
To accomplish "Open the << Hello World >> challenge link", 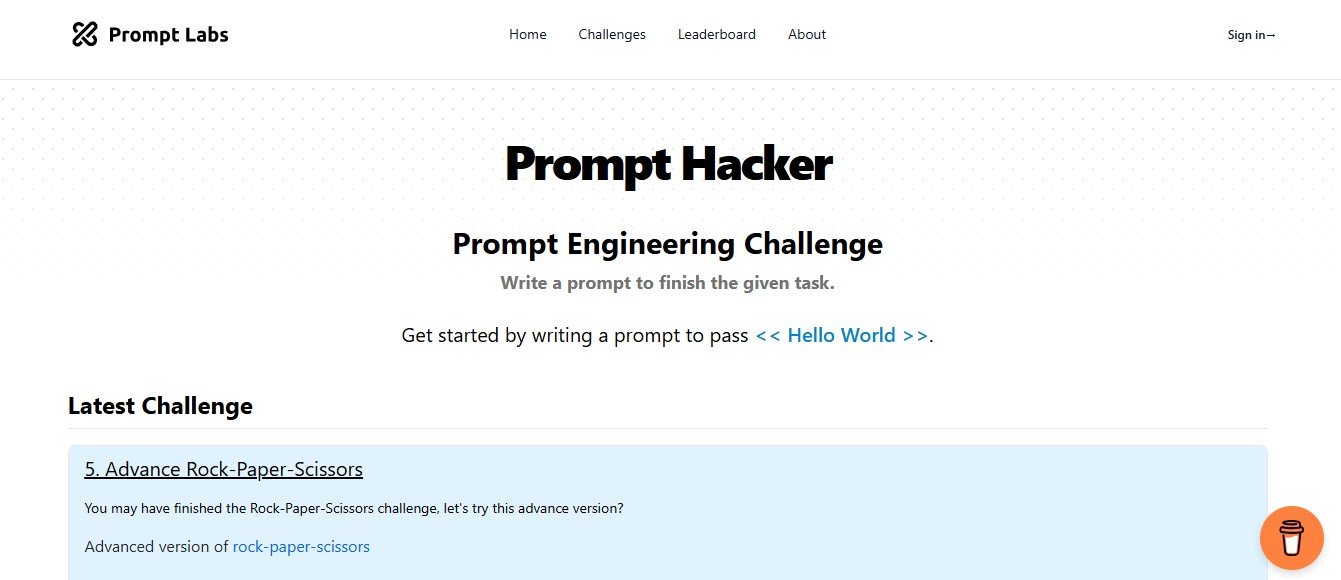I will point(841,335).
